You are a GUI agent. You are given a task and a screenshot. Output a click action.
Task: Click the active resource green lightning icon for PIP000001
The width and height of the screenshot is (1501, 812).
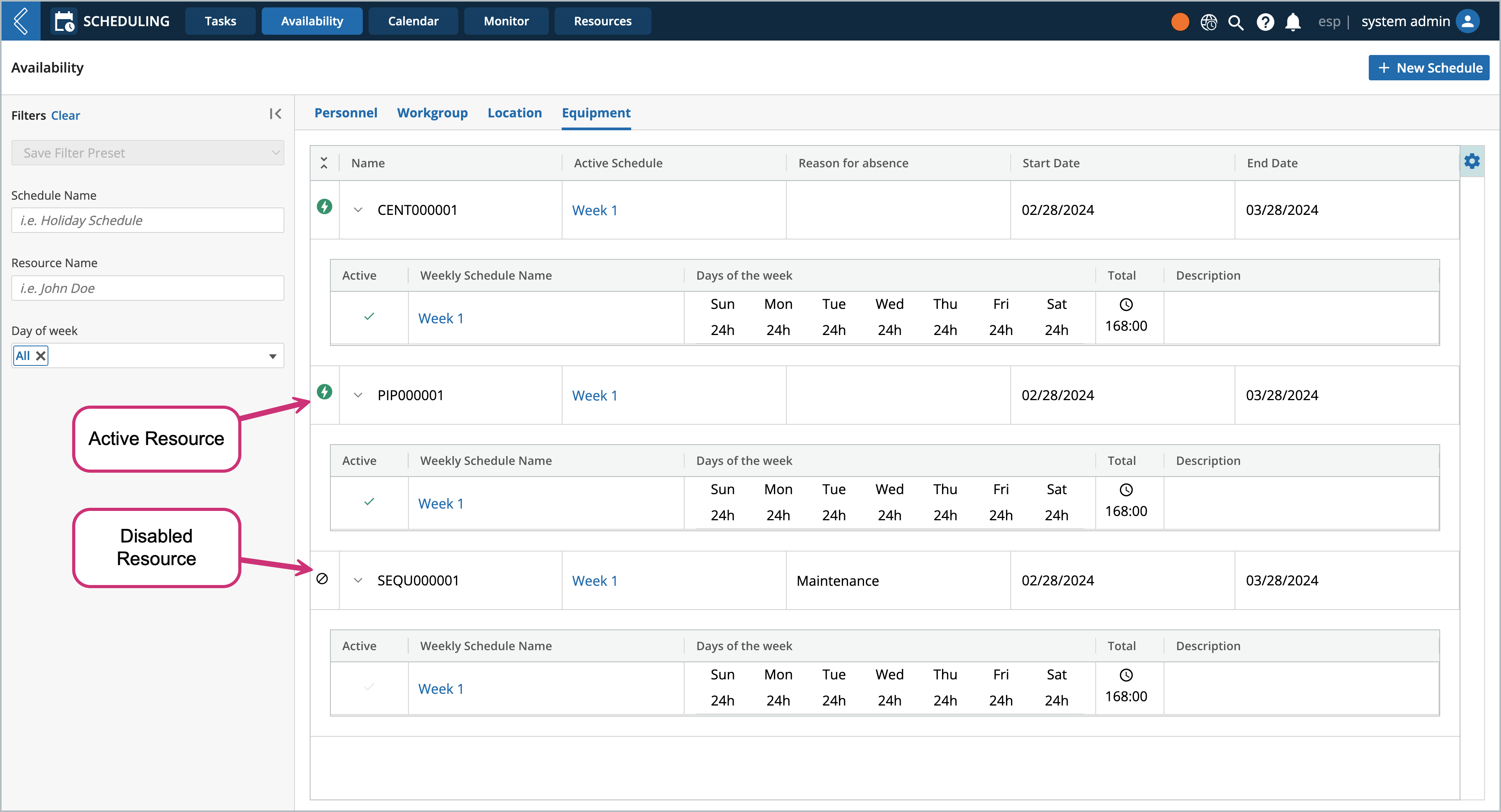(x=325, y=393)
